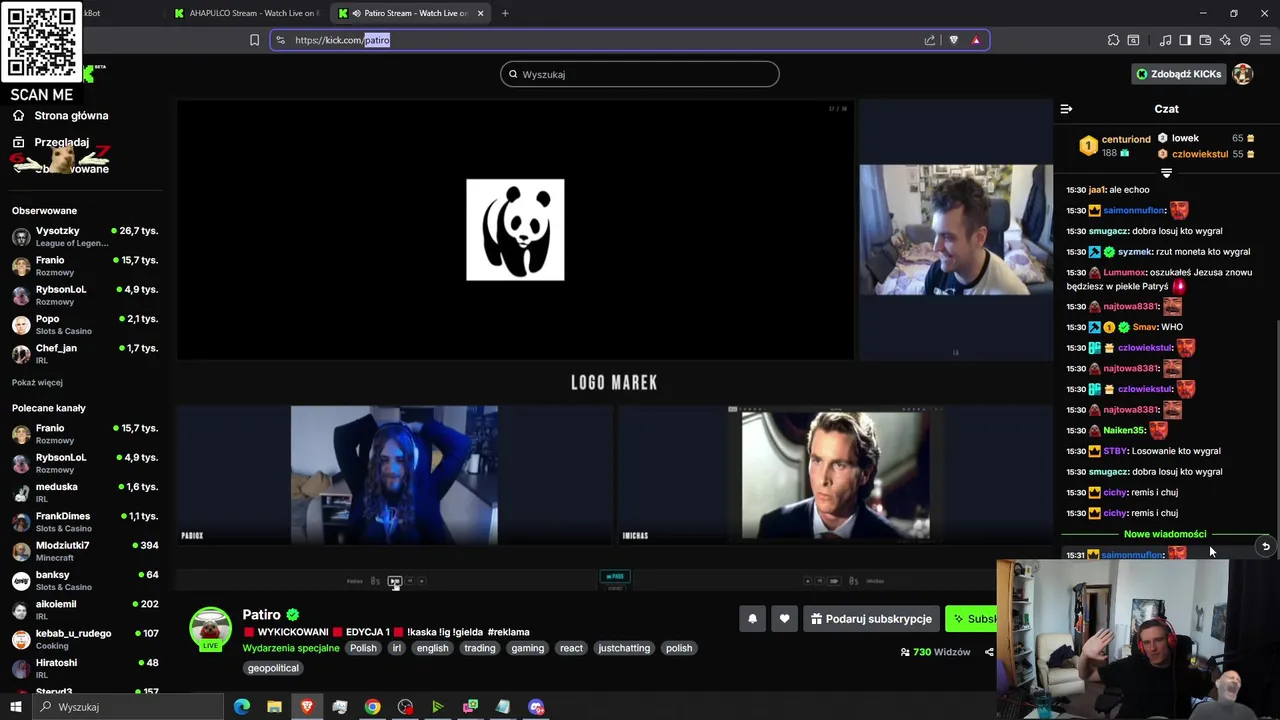Select the english tag
This screenshot has width=1280, height=720.
(432, 648)
